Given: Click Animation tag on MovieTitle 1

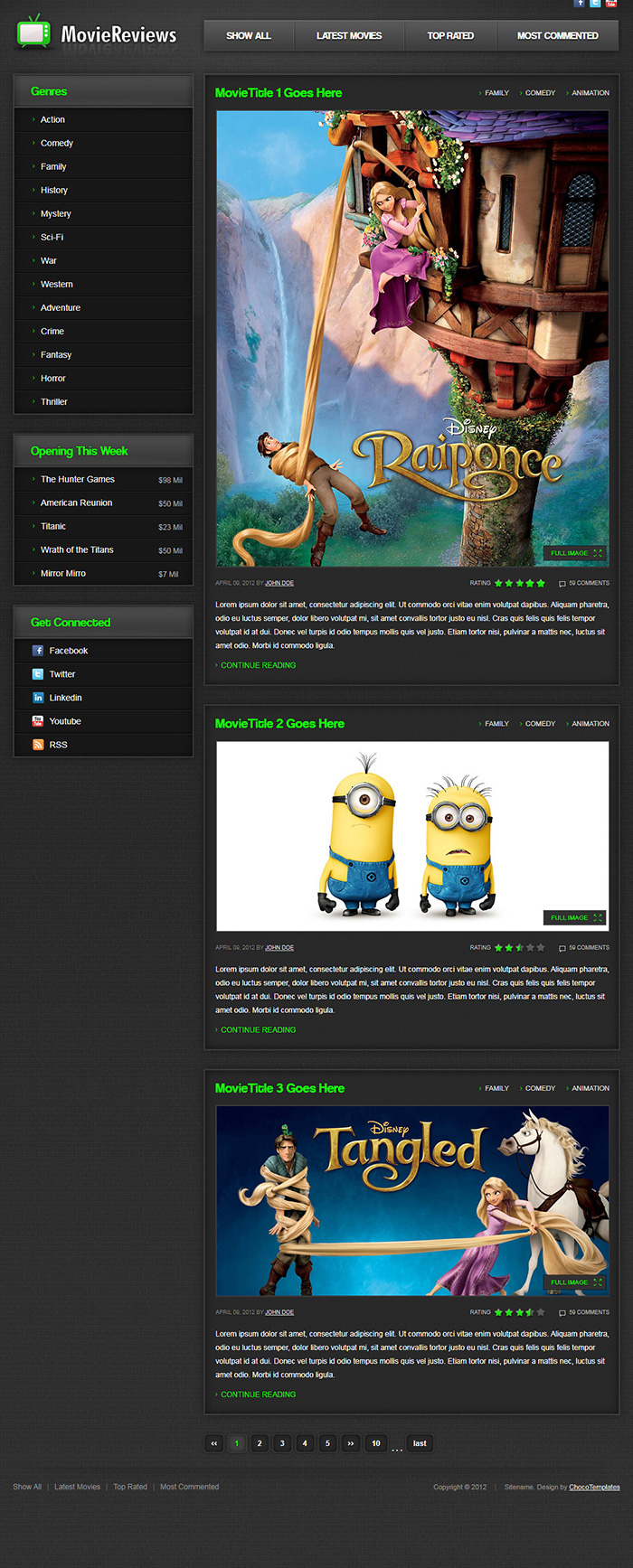Looking at the screenshot, I should click(x=590, y=93).
